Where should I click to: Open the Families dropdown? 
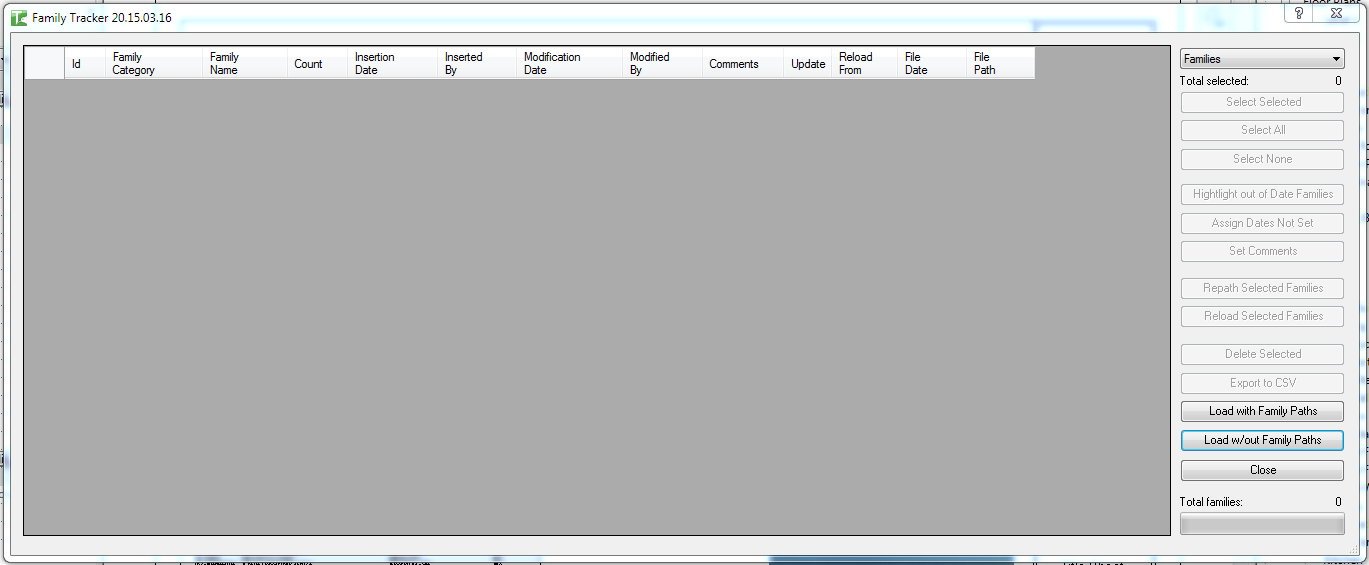[1261, 59]
